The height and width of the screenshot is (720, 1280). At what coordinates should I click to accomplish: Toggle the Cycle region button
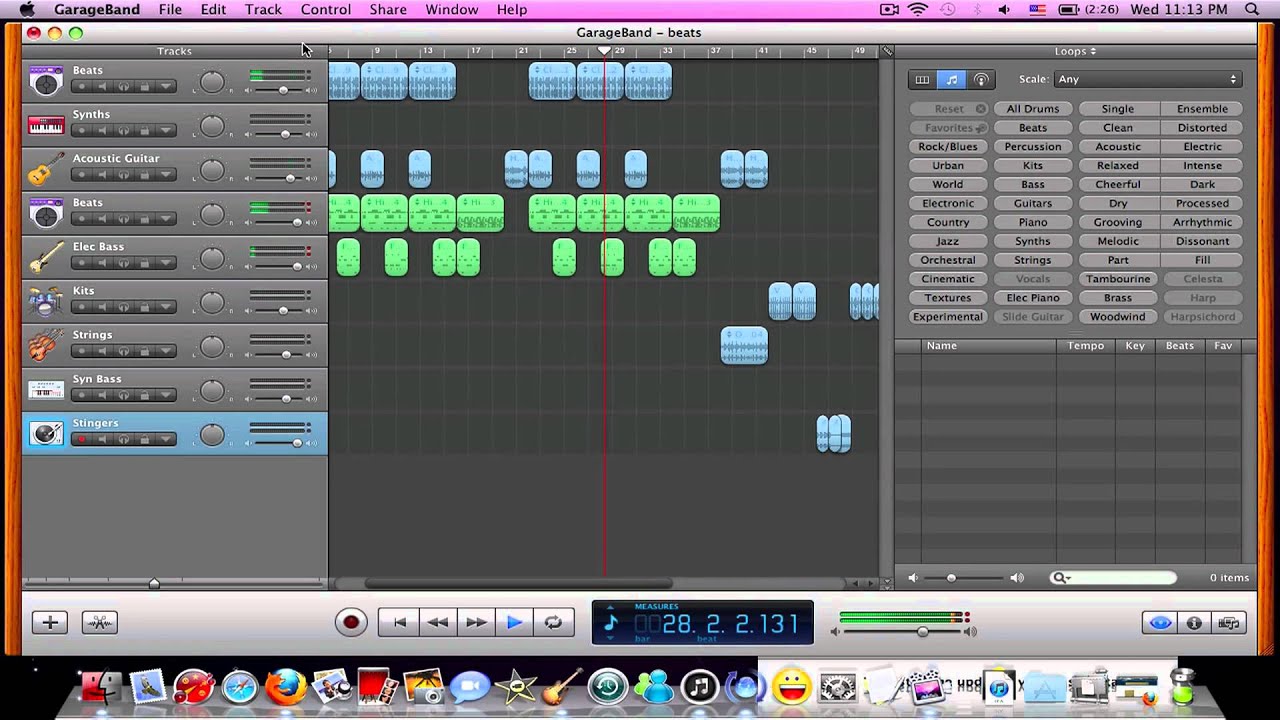[553, 622]
